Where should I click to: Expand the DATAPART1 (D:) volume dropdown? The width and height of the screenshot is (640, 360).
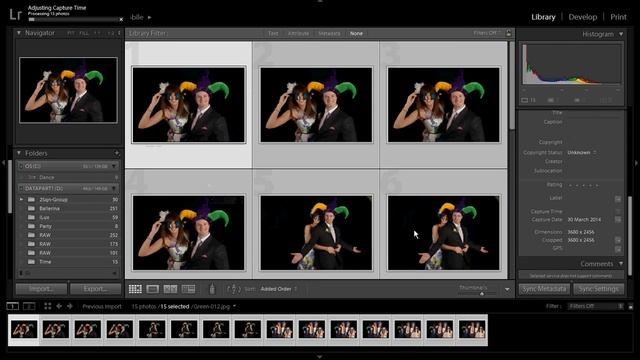click(x=114, y=189)
